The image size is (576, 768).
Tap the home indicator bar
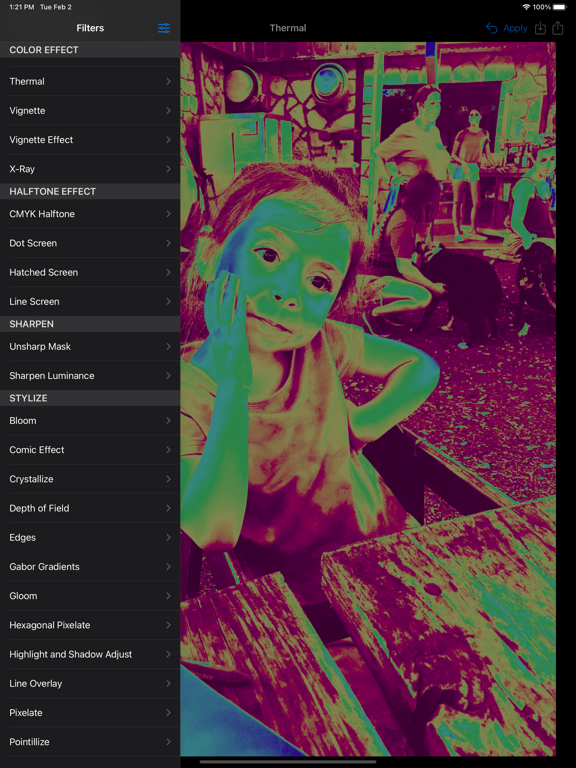pyautogui.click(x=288, y=762)
